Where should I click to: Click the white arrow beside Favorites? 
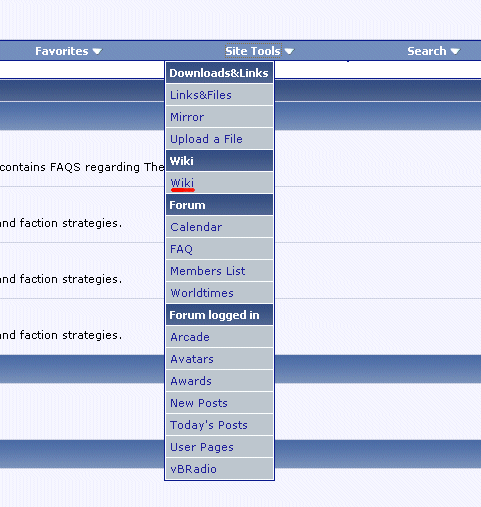[x=97, y=51]
